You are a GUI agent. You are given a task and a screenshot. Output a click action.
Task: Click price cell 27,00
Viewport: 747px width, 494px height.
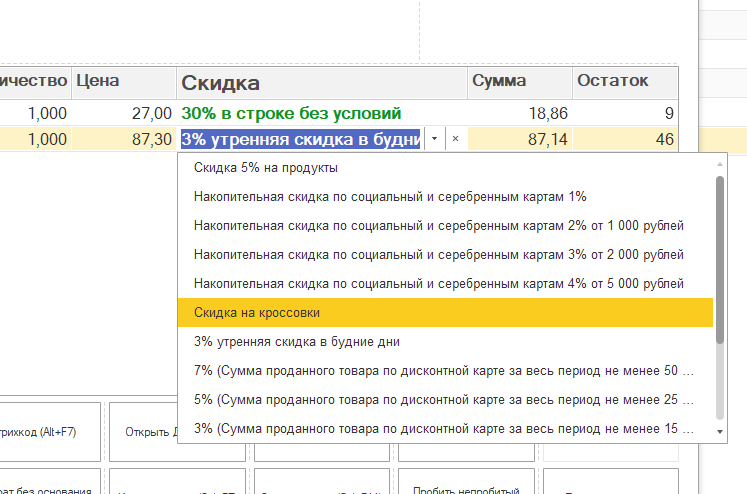tap(124, 113)
